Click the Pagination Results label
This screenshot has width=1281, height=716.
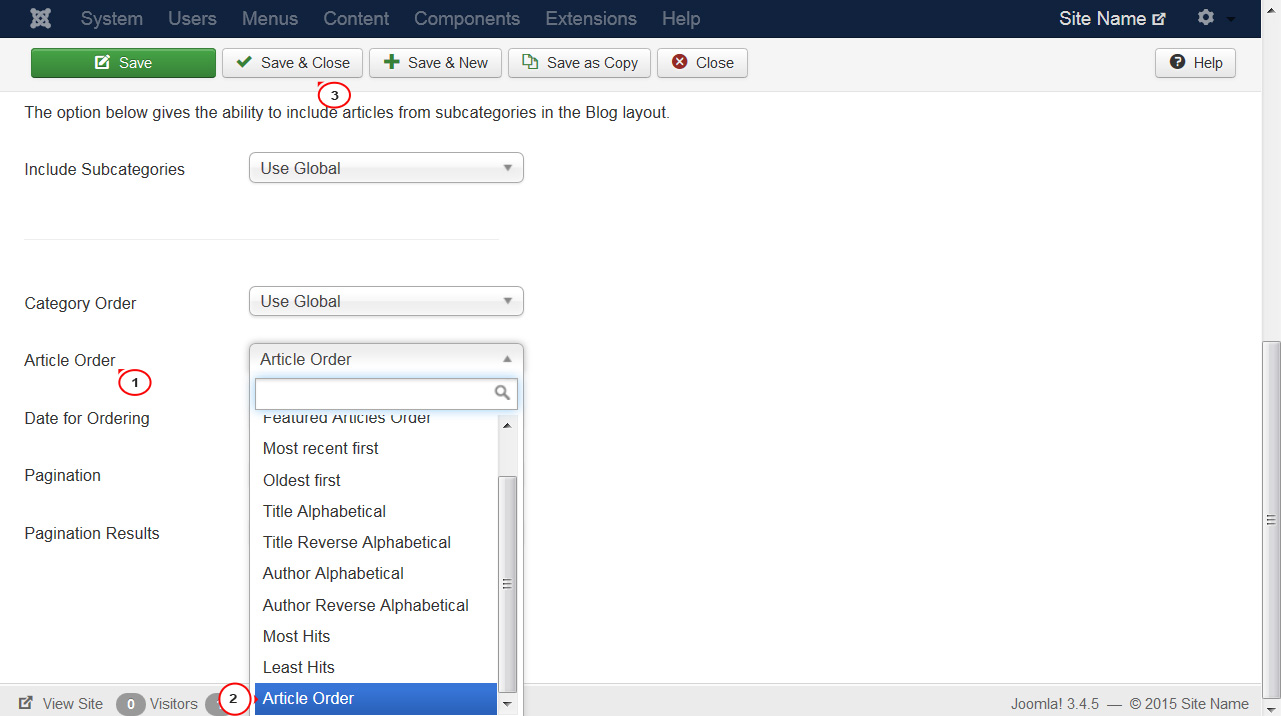[x=92, y=534]
